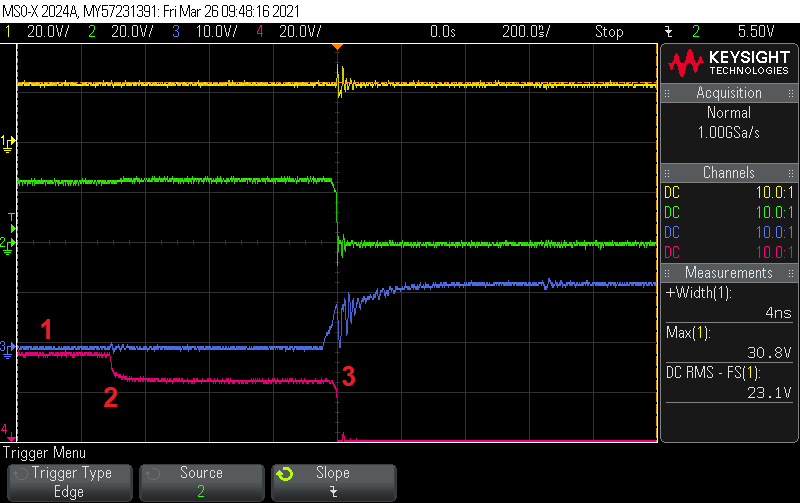Click blue 10.0:1 probe ratio
Image resolution: width=800 pixels, height=503 pixels.
[774, 233]
